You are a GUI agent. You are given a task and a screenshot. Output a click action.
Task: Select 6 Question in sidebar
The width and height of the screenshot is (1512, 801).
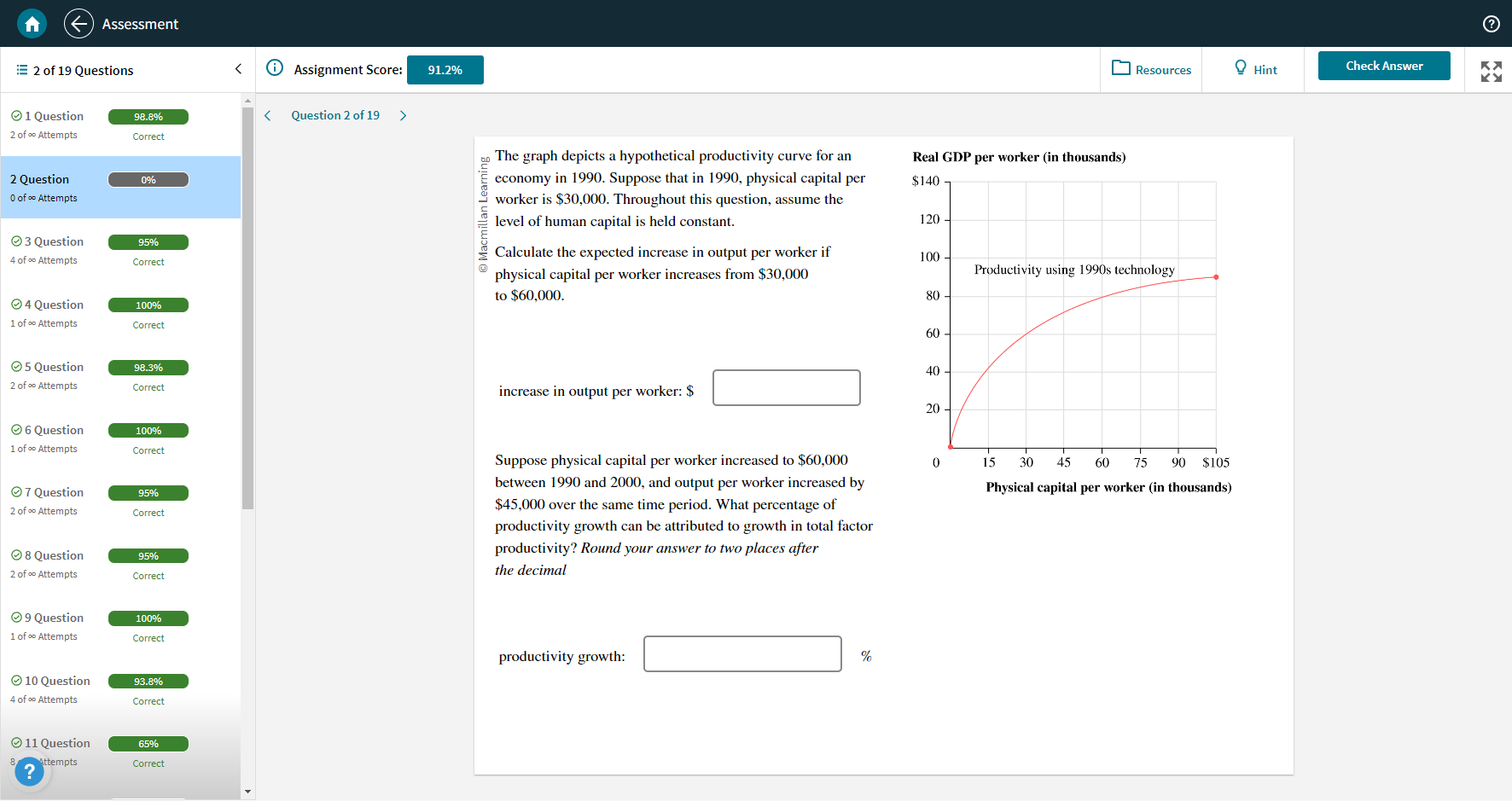click(120, 438)
